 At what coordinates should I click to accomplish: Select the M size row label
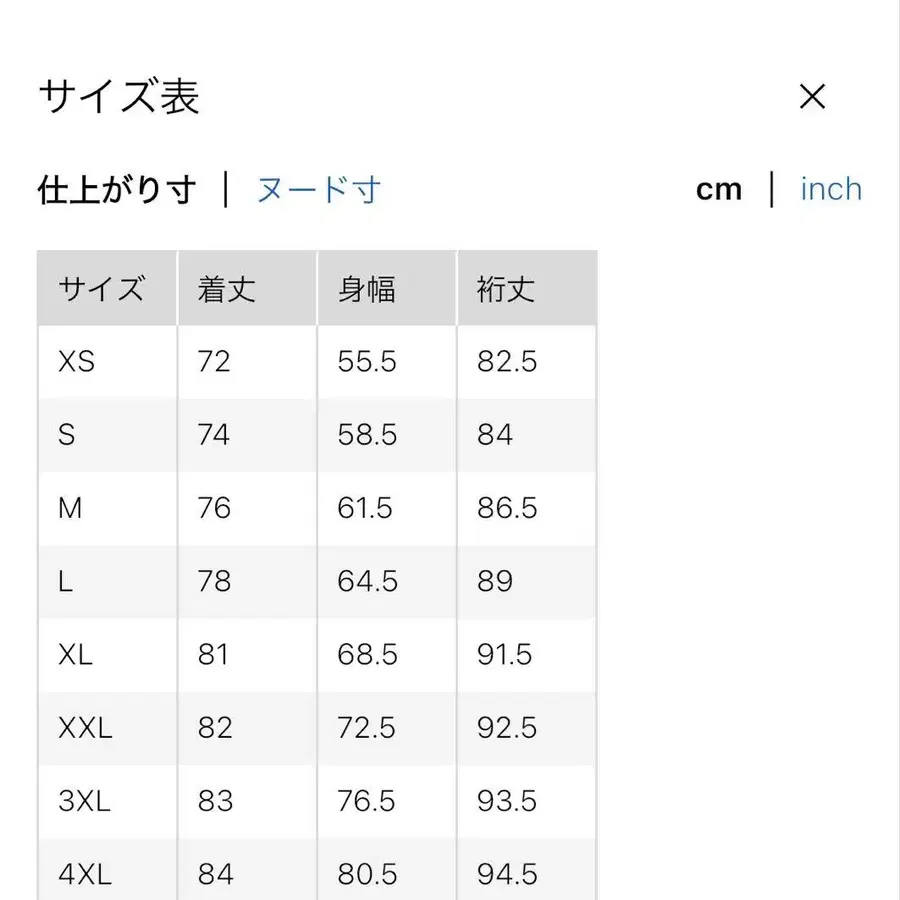pos(69,508)
